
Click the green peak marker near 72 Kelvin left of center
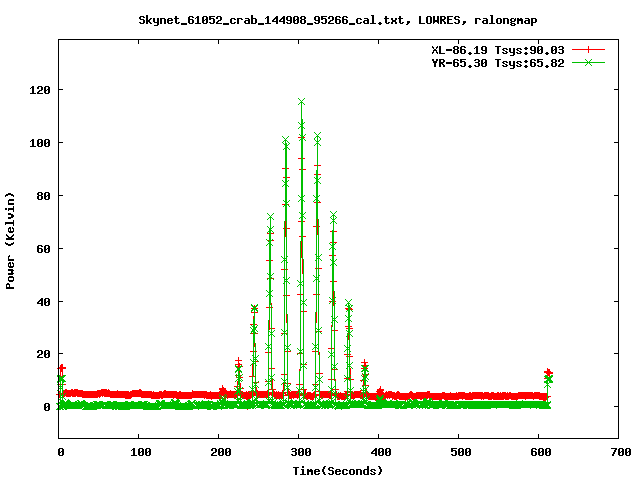coord(270,217)
